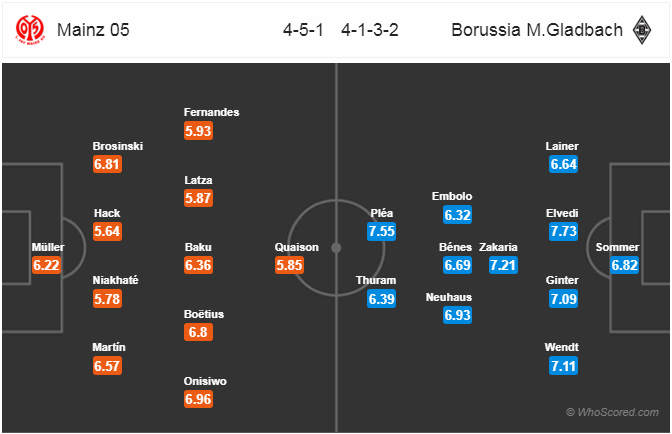Click the Mainz 05 club crest
The image size is (672, 434).
(x=30, y=30)
